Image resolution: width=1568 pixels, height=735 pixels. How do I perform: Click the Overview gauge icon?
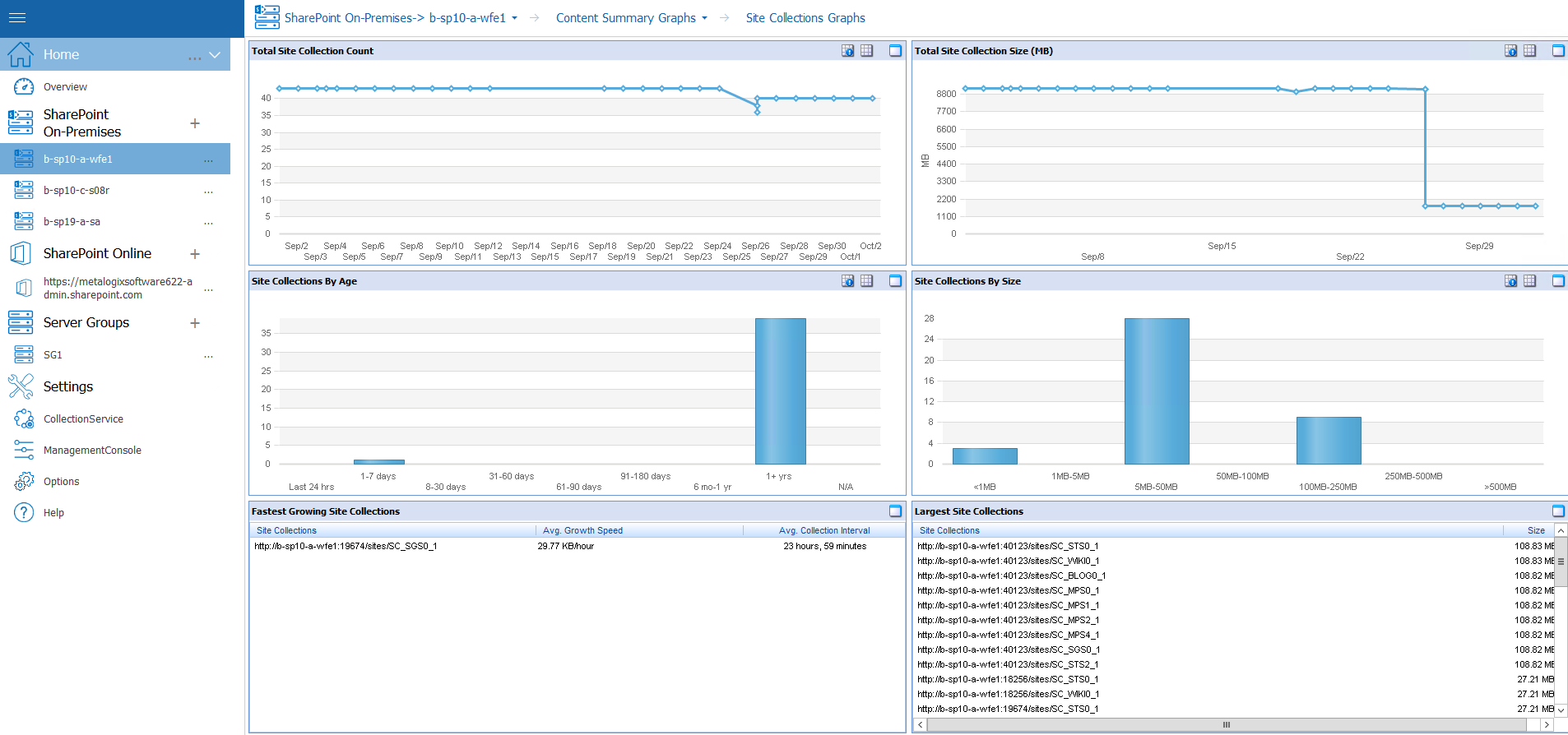24,86
